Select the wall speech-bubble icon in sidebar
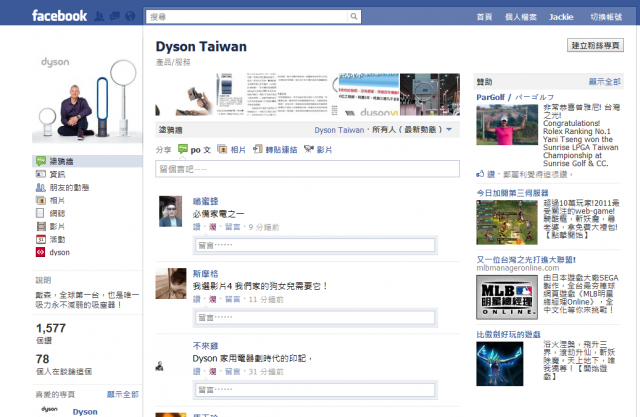This screenshot has width=640, height=417. point(41,161)
